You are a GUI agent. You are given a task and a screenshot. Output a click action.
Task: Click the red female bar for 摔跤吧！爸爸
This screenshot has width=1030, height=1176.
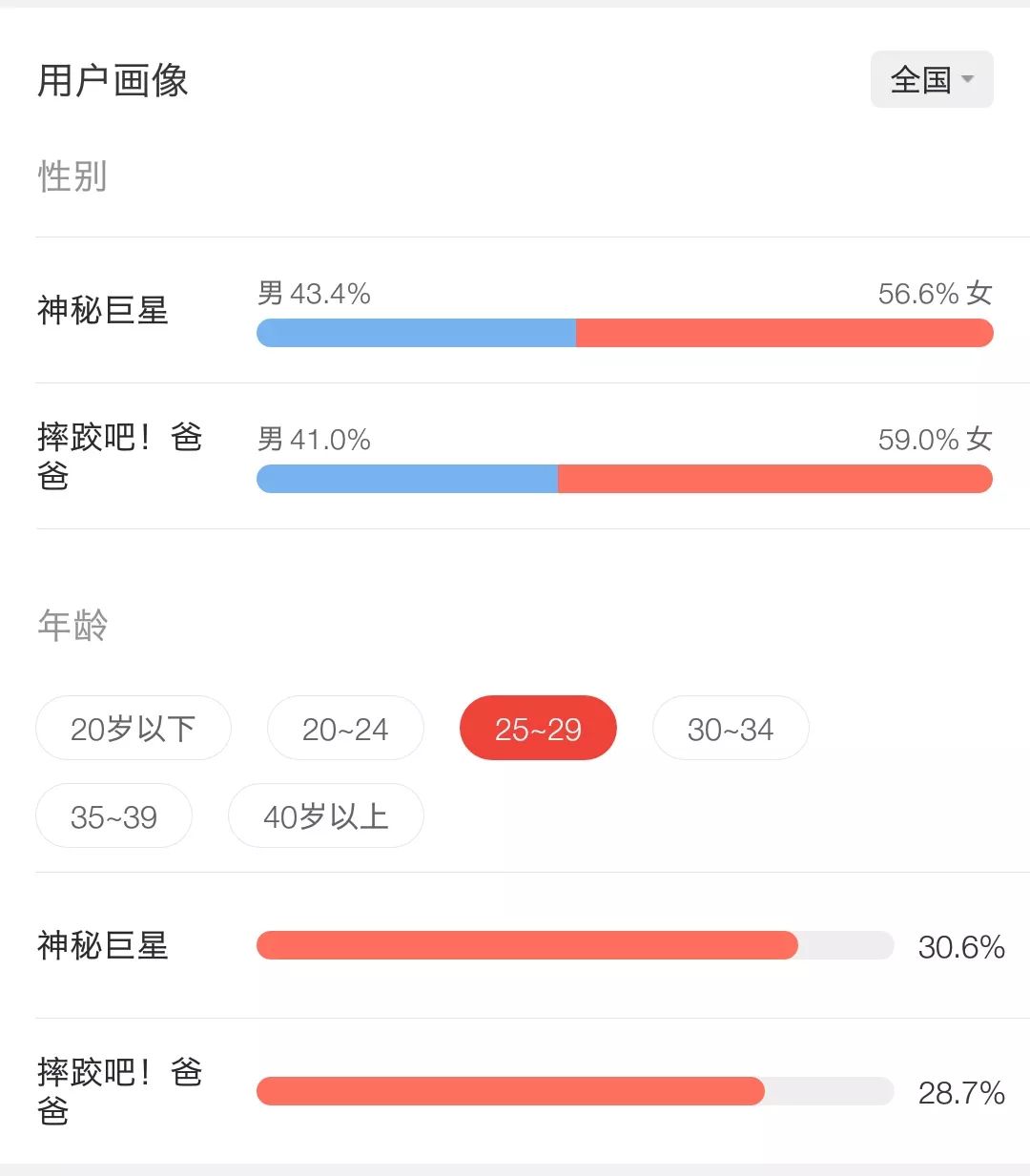(774, 479)
